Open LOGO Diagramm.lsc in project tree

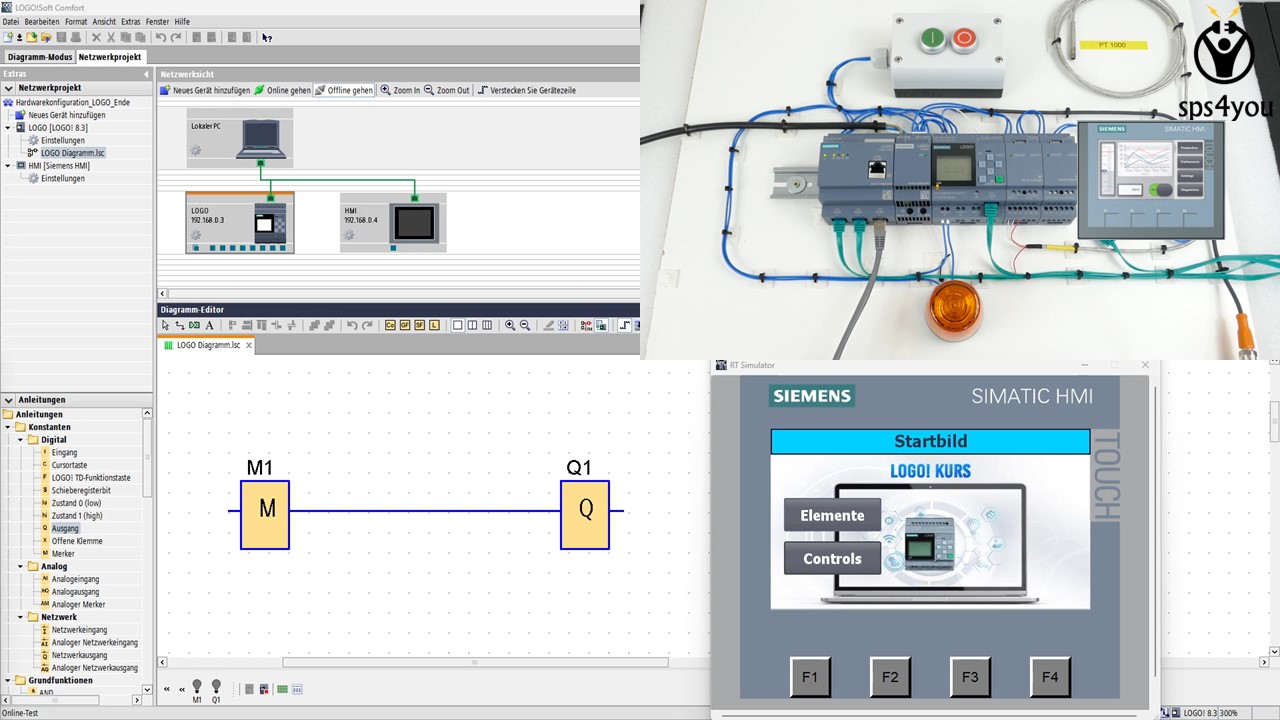[72, 153]
